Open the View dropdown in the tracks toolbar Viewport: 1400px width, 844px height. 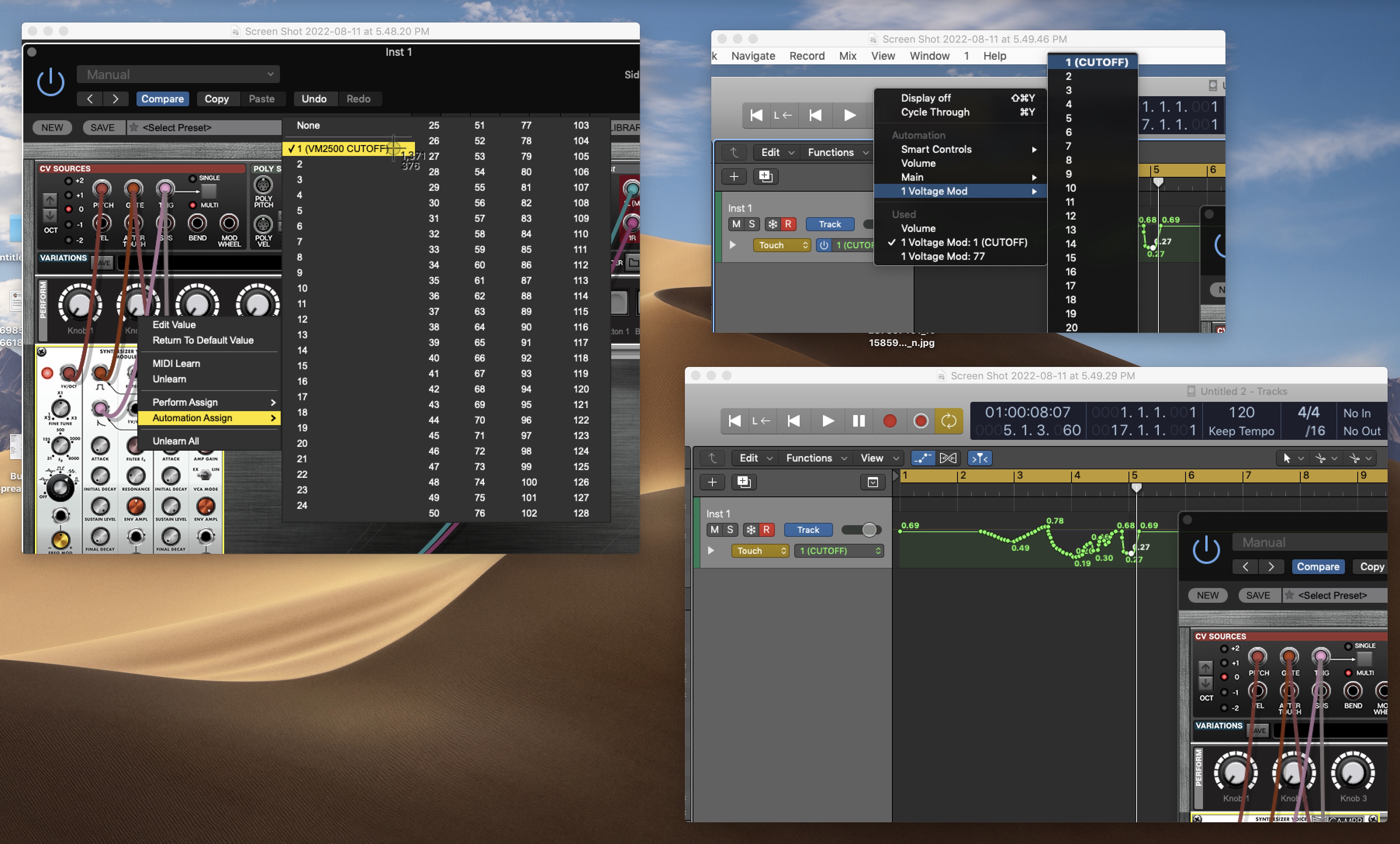coord(878,458)
